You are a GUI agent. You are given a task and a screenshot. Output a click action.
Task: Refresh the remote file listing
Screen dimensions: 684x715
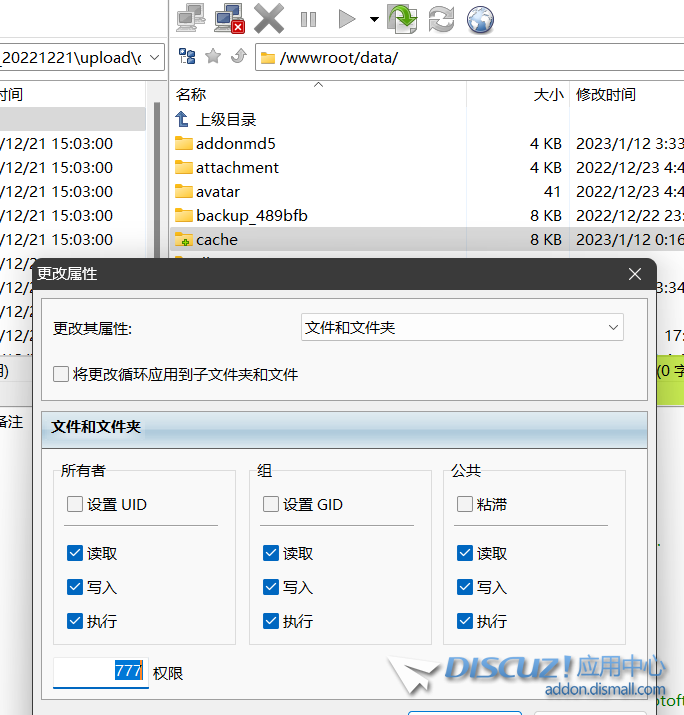(441, 18)
